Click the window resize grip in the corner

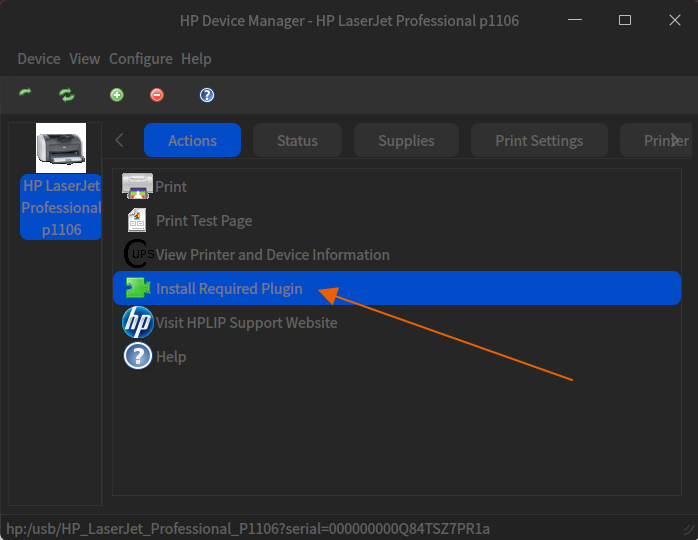pos(689,530)
